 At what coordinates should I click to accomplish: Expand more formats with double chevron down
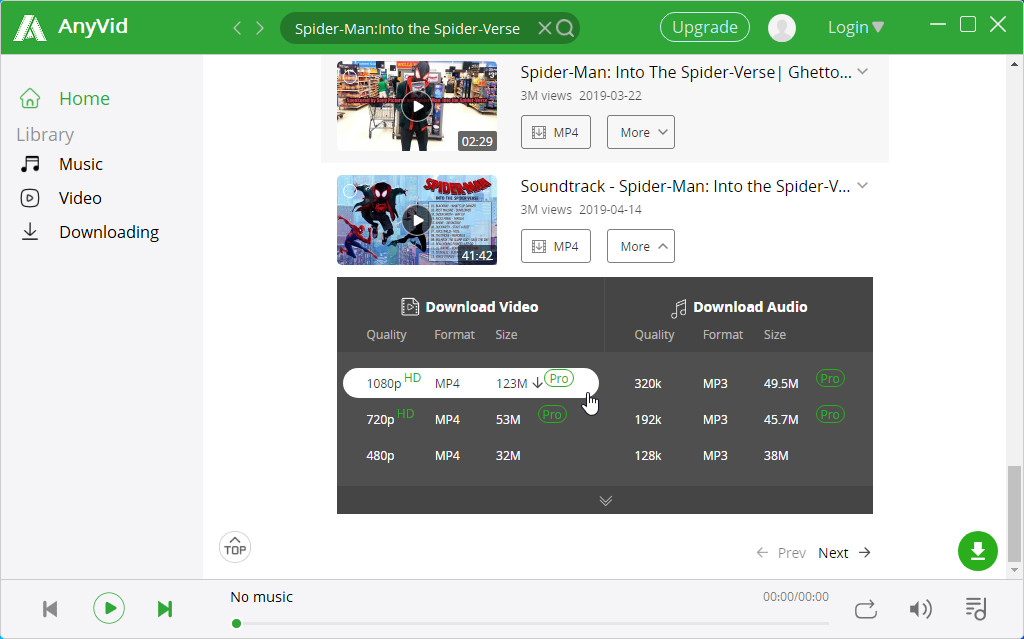pos(605,500)
